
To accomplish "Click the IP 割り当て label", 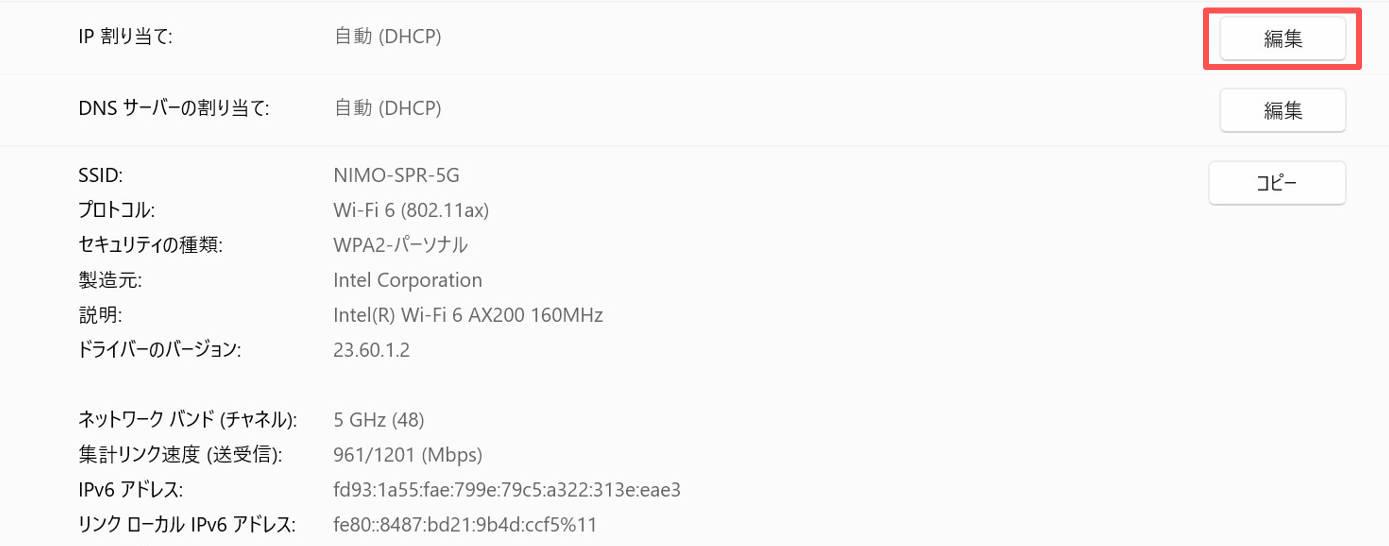I will [125, 37].
